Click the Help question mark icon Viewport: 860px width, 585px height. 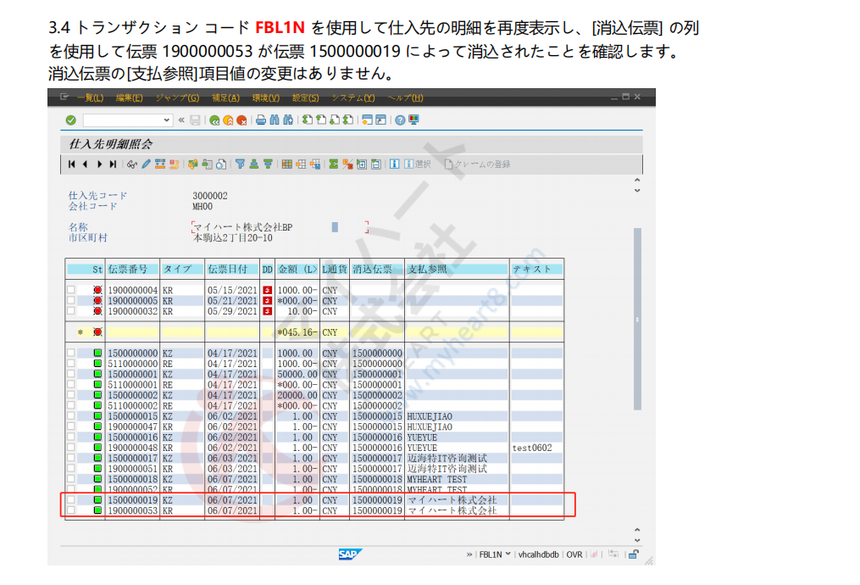tap(400, 120)
